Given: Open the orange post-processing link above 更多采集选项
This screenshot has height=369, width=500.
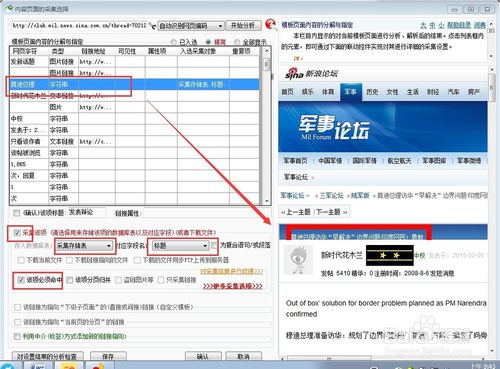Looking at the screenshot, I should (231, 271).
